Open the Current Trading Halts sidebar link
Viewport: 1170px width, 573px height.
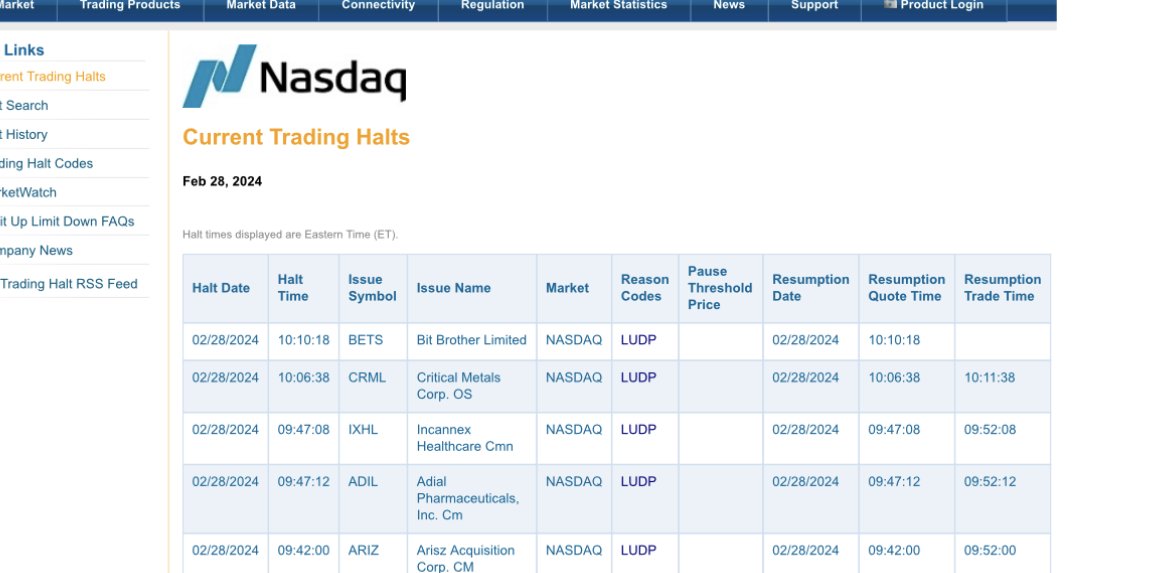pos(53,77)
